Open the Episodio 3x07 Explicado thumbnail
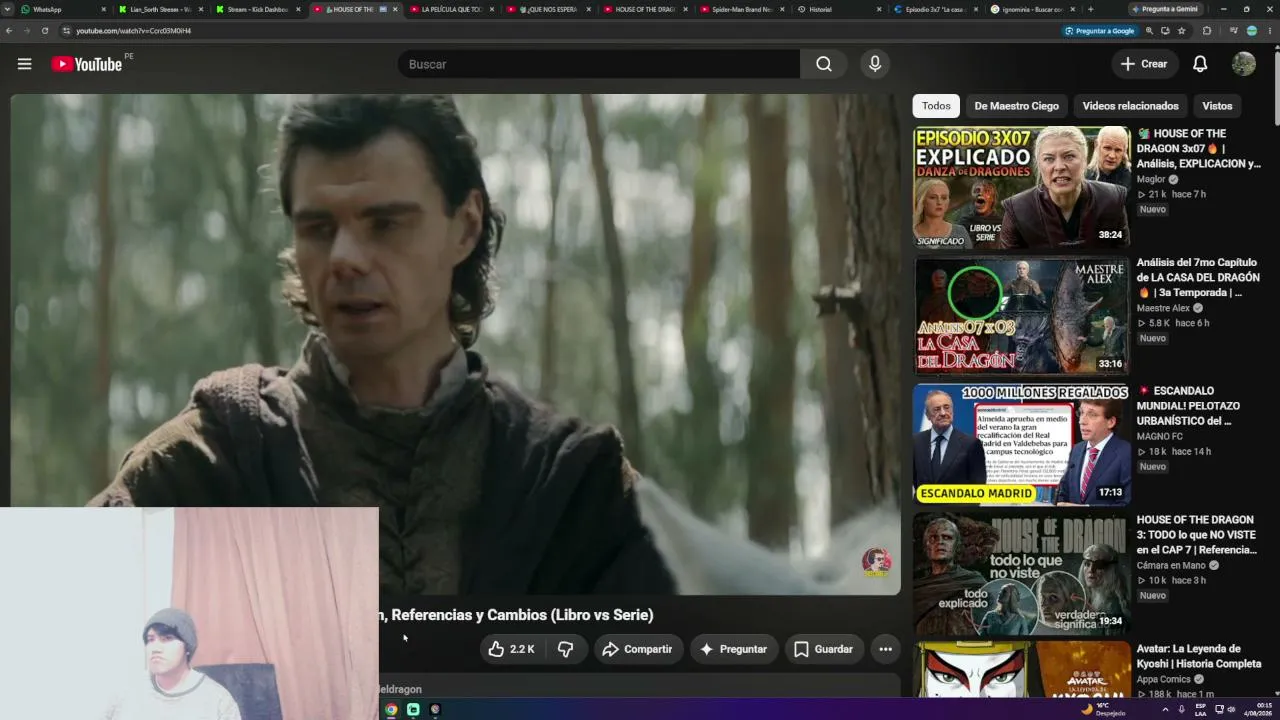1280x720 pixels. click(x=1021, y=186)
